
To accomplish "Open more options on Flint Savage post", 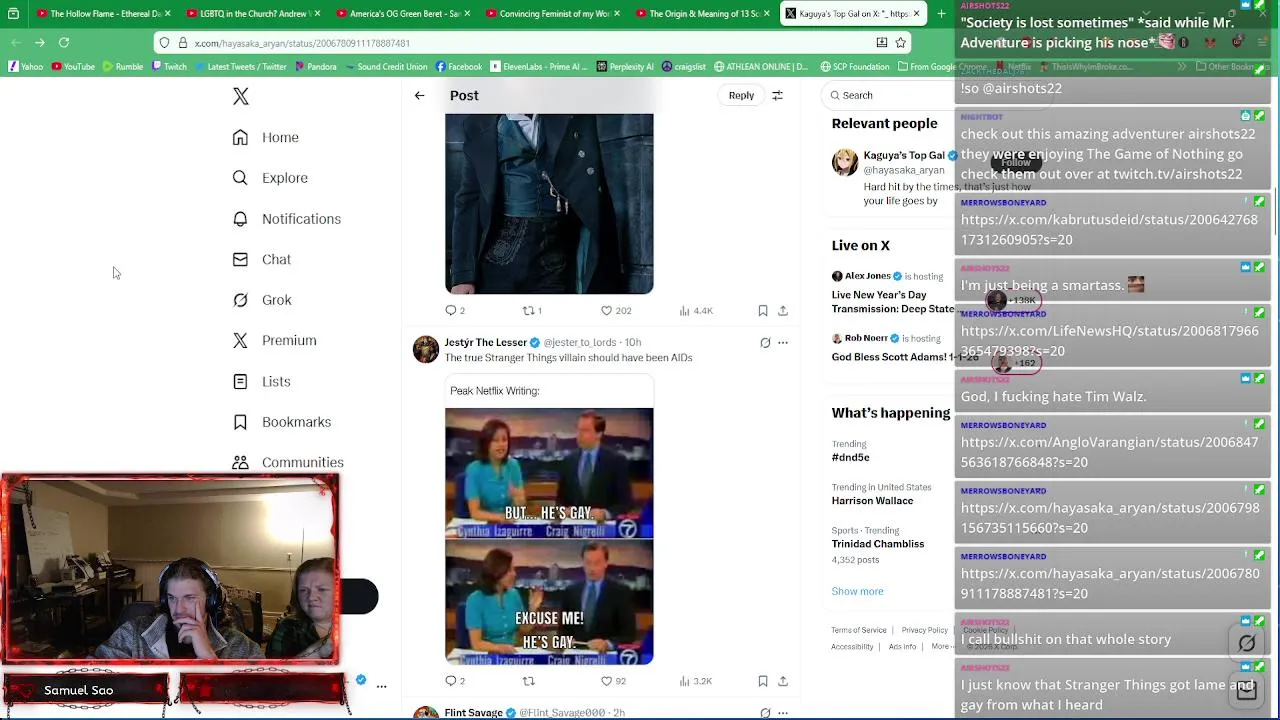I will (783, 713).
